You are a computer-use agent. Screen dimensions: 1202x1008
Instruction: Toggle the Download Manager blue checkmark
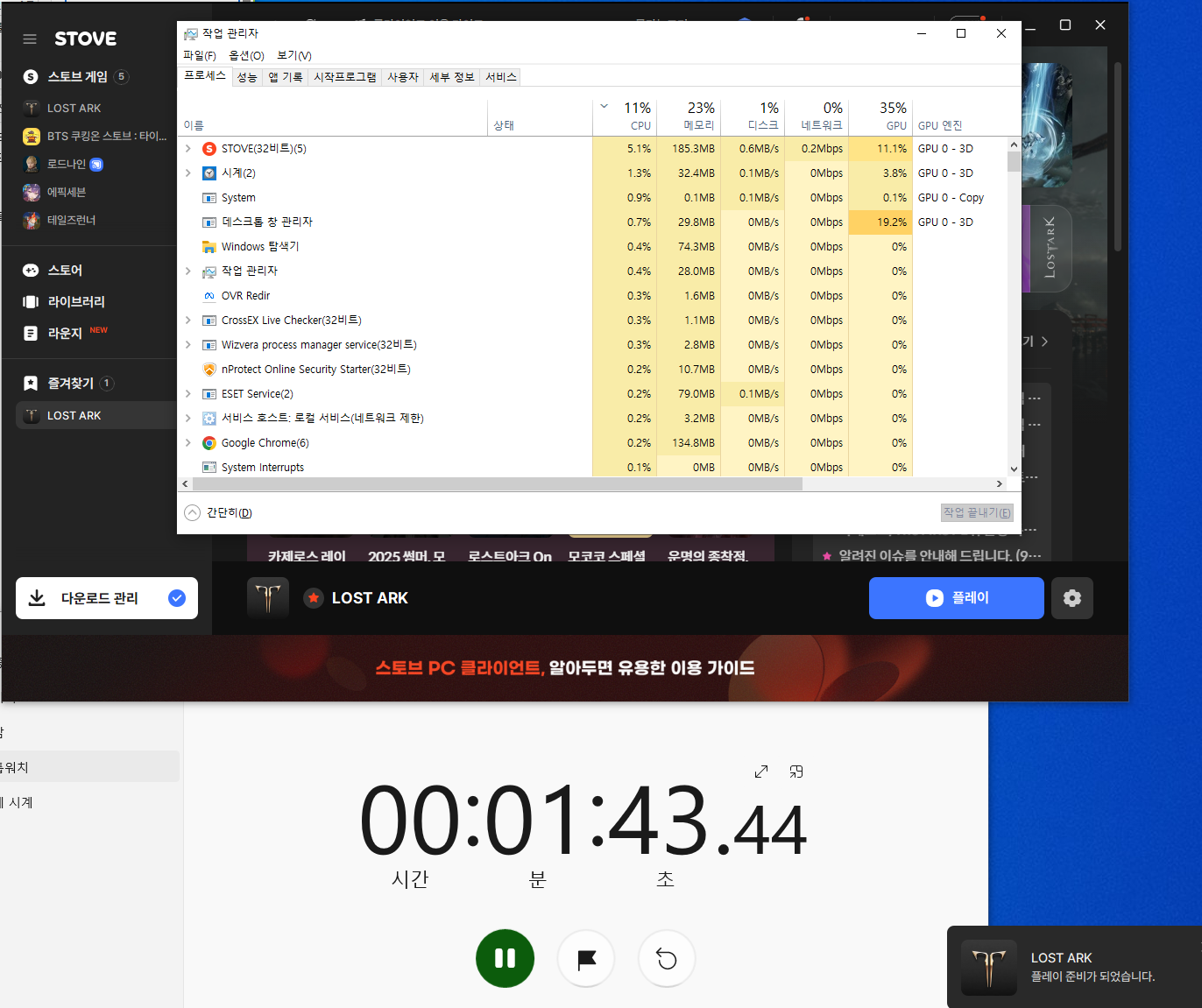click(177, 598)
